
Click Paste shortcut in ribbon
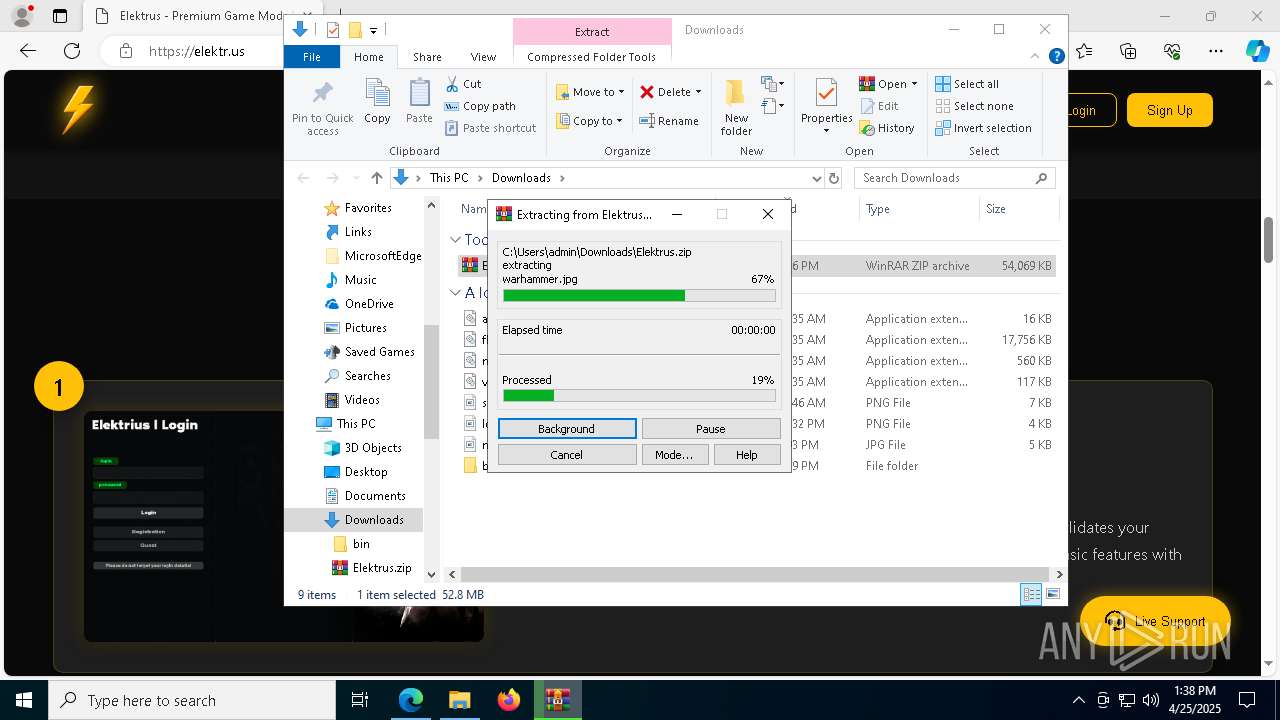coord(490,128)
